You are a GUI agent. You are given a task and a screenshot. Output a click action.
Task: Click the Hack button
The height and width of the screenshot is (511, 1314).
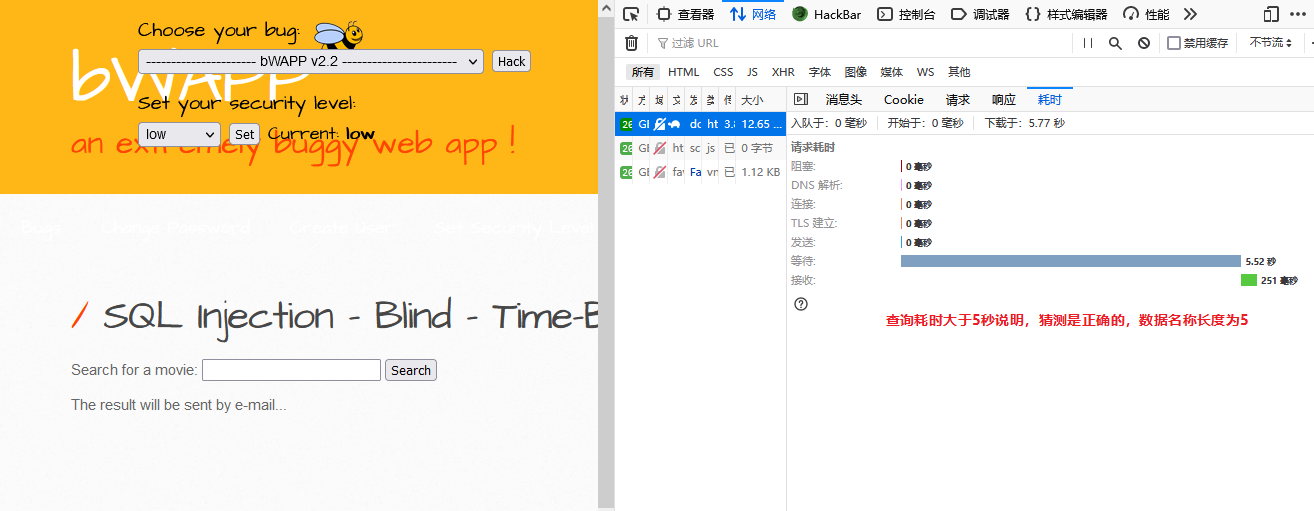coord(511,61)
